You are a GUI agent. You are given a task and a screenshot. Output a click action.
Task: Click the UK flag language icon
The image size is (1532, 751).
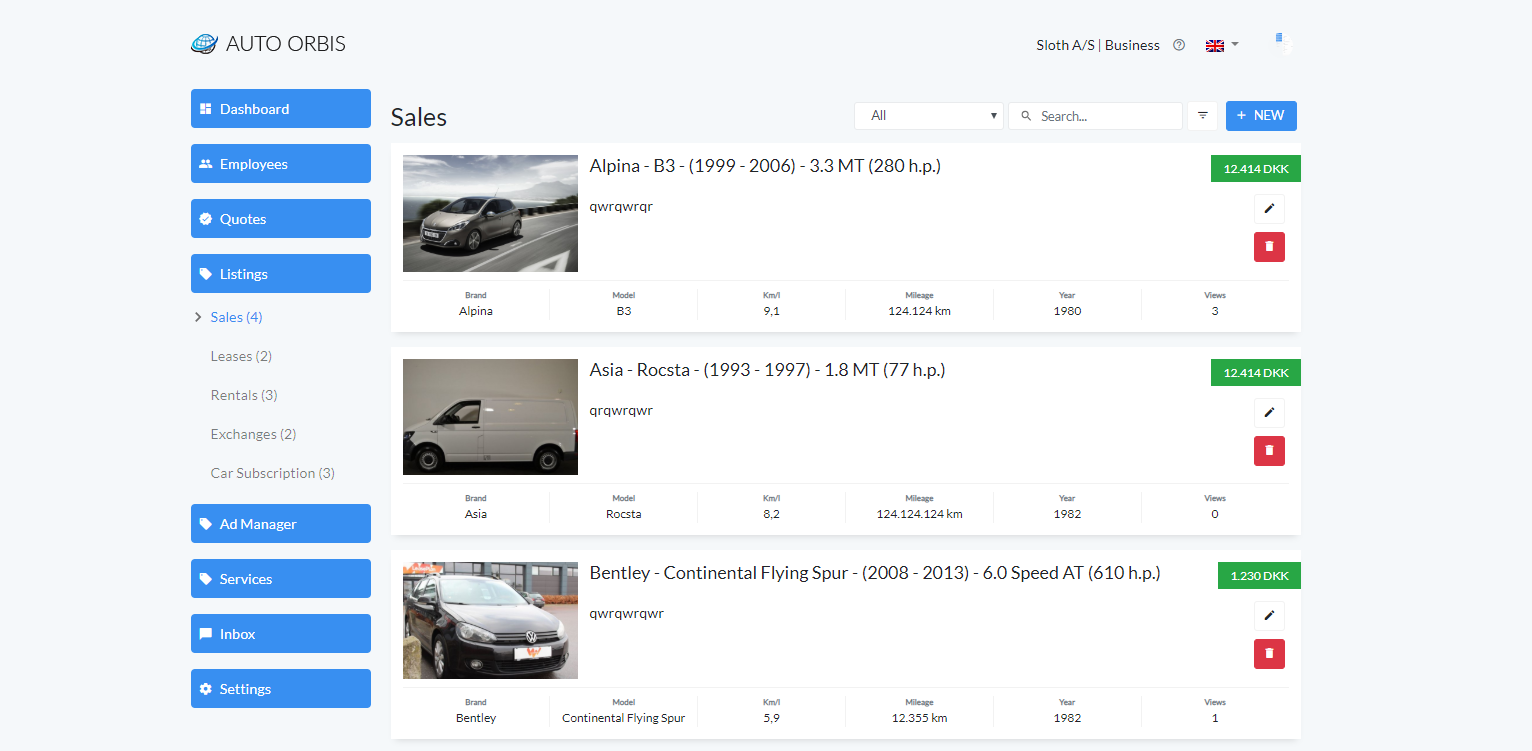(x=1215, y=45)
